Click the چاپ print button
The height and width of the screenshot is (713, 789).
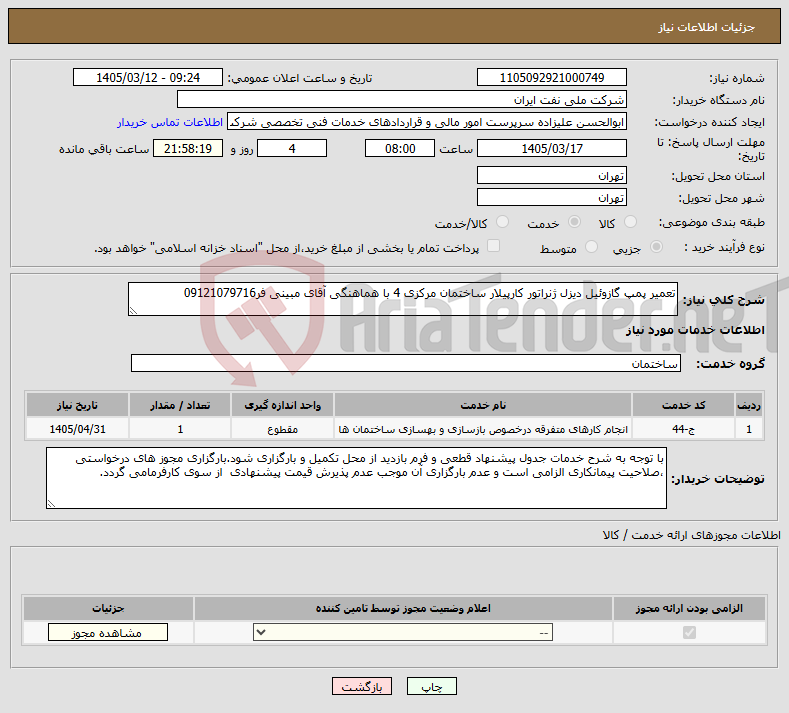432,686
